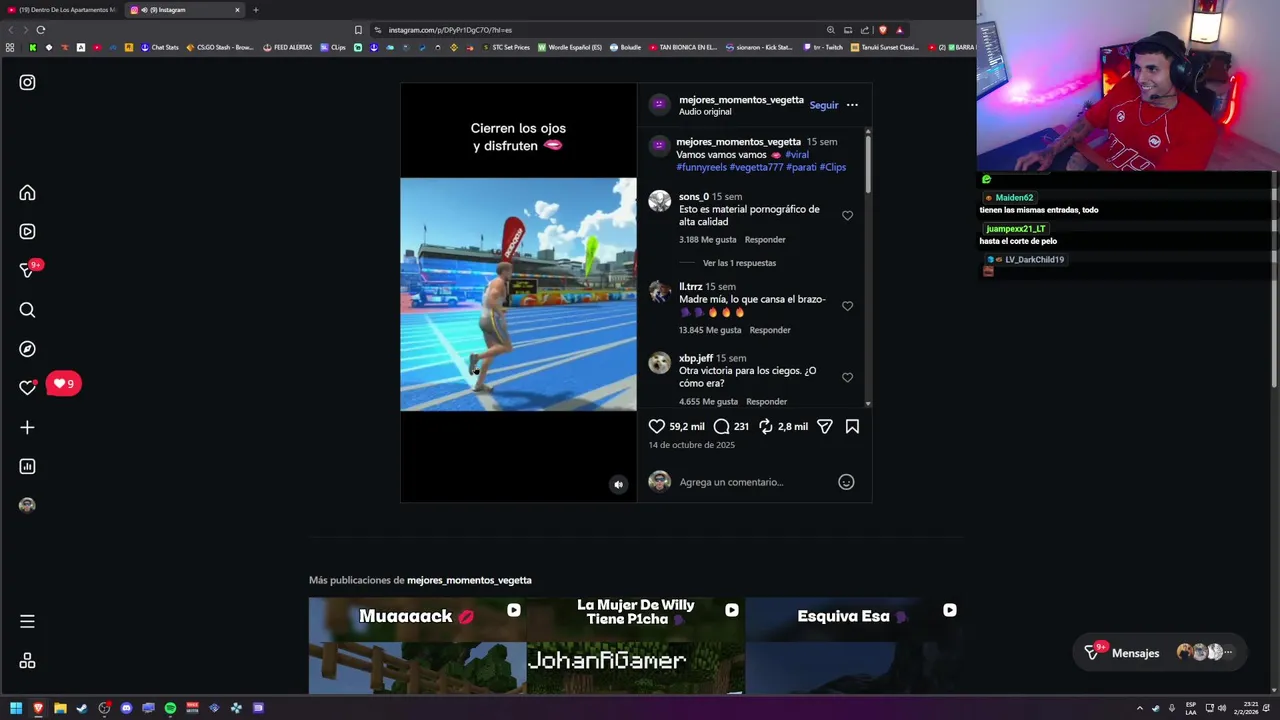Image resolution: width=1280 pixels, height=720 pixels.
Task: Open the #funnyreels hashtag
Action: click(x=701, y=167)
